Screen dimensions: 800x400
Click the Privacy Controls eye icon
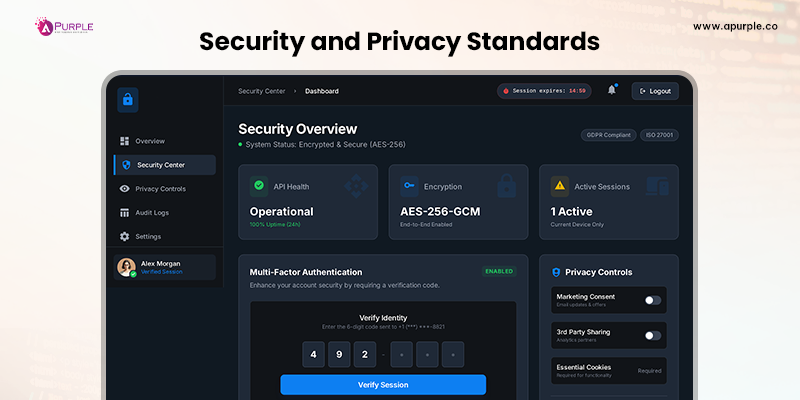124,189
